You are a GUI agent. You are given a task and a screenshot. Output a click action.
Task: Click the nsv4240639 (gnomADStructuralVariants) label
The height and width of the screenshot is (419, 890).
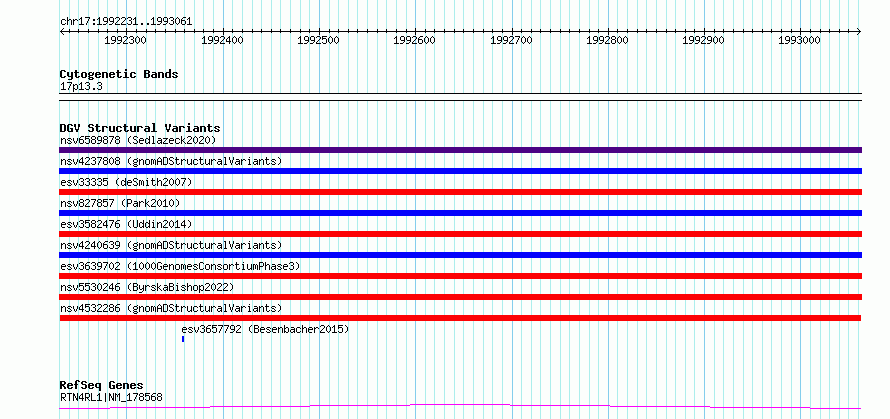click(x=171, y=245)
